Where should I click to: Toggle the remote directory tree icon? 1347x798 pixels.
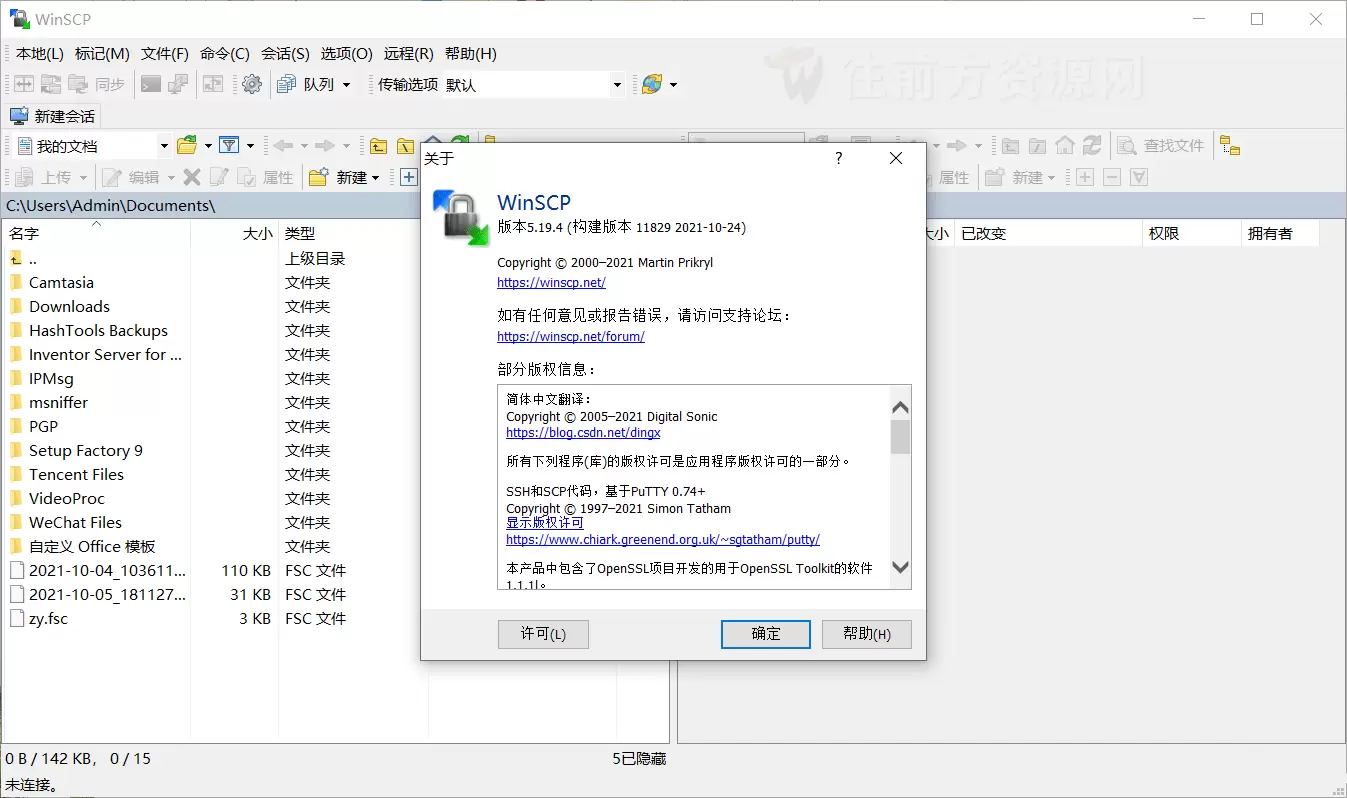(x=1230, y=146)
